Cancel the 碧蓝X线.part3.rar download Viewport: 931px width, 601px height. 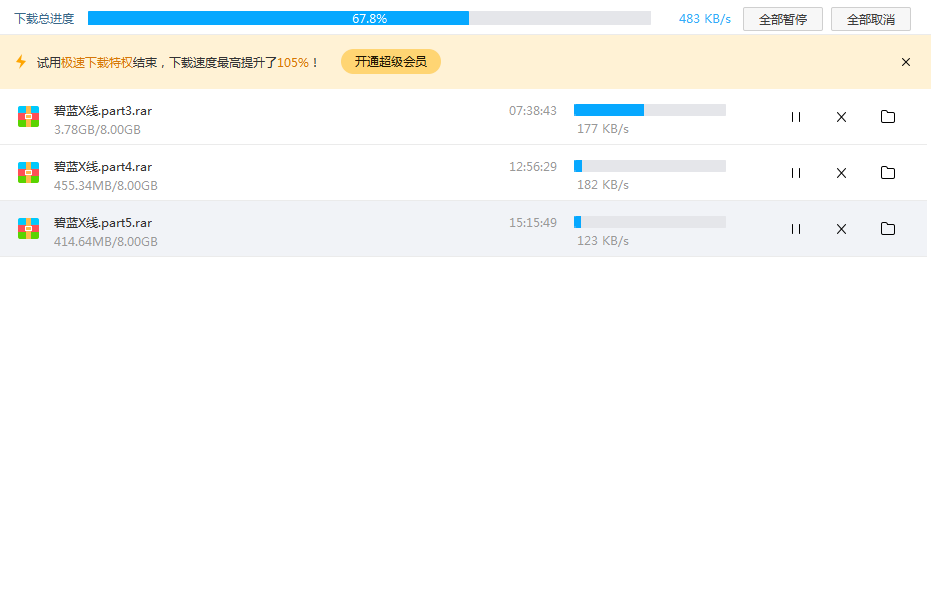pos(841,117)
